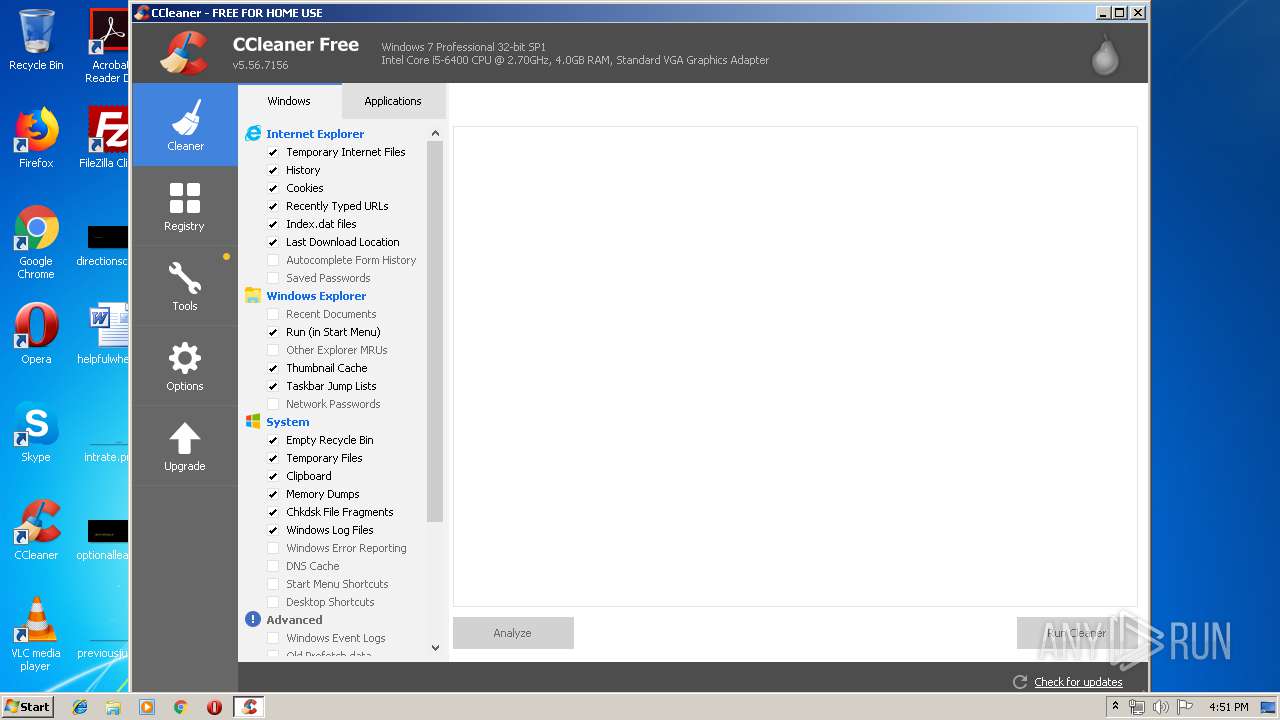This screenshot has height=720, width=1280.
Task: Uncheck Empty Recycle Bin
Action: 273,440
